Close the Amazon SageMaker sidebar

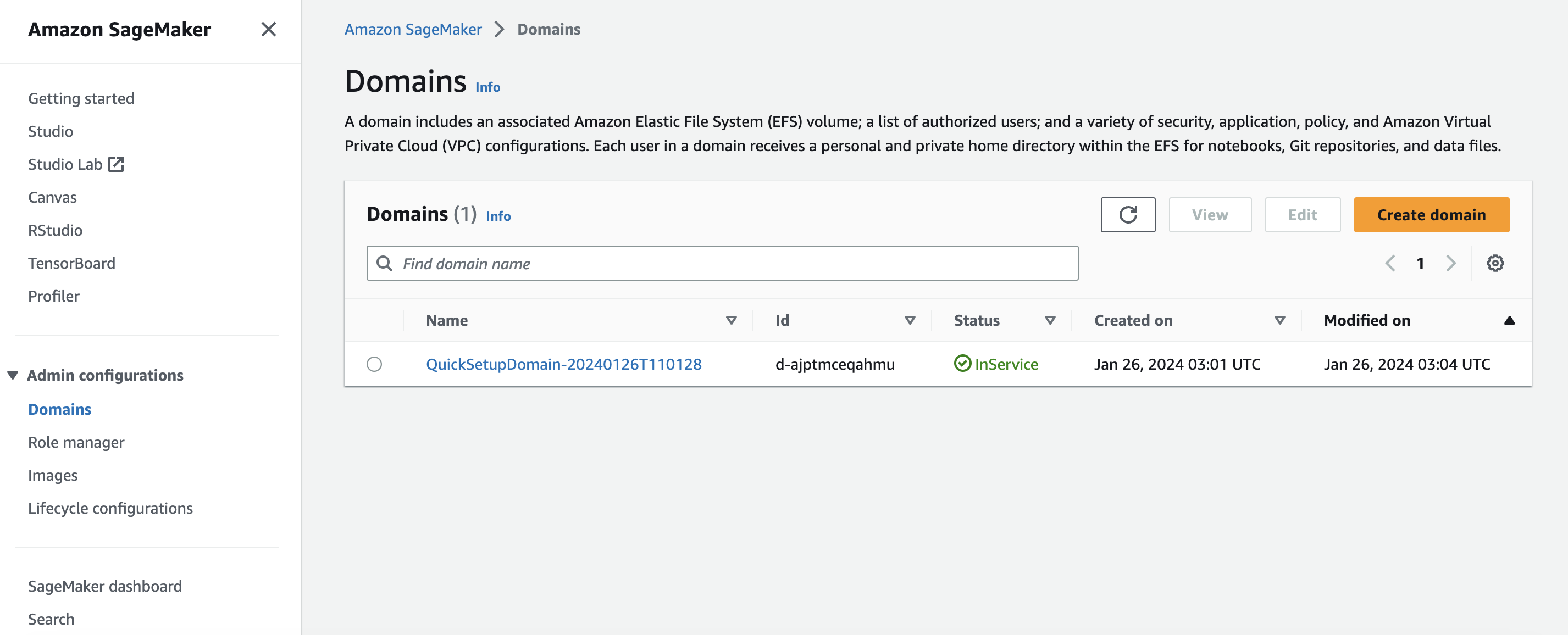[268, 29]
